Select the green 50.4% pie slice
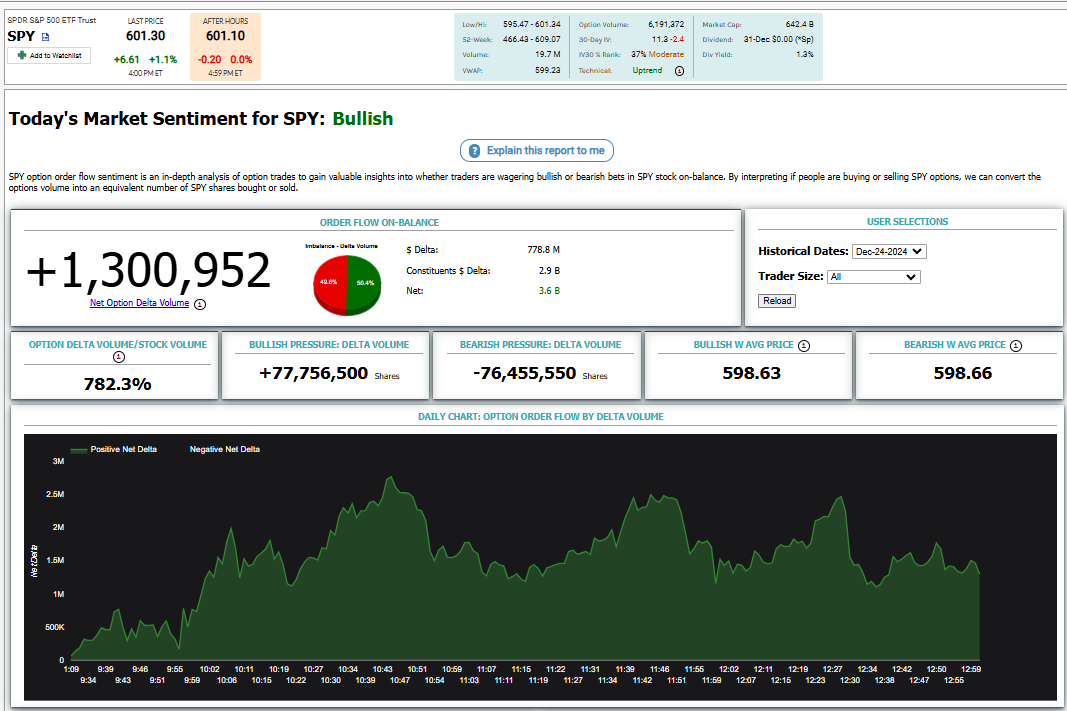Screen dimensions: 1067x711 click(364, 282)
